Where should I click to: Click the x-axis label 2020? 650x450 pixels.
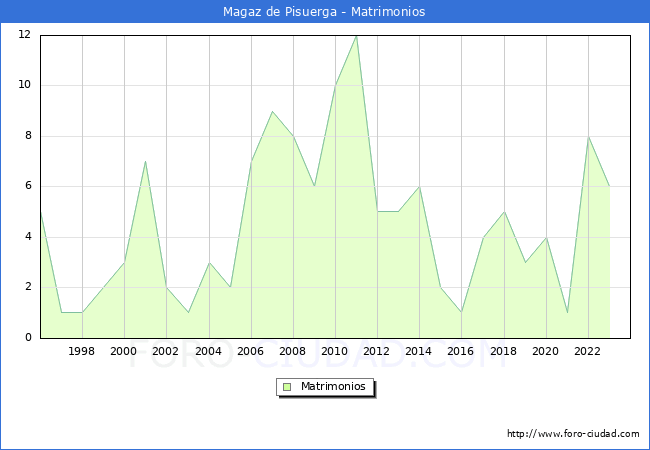click(x=546, y=352)
